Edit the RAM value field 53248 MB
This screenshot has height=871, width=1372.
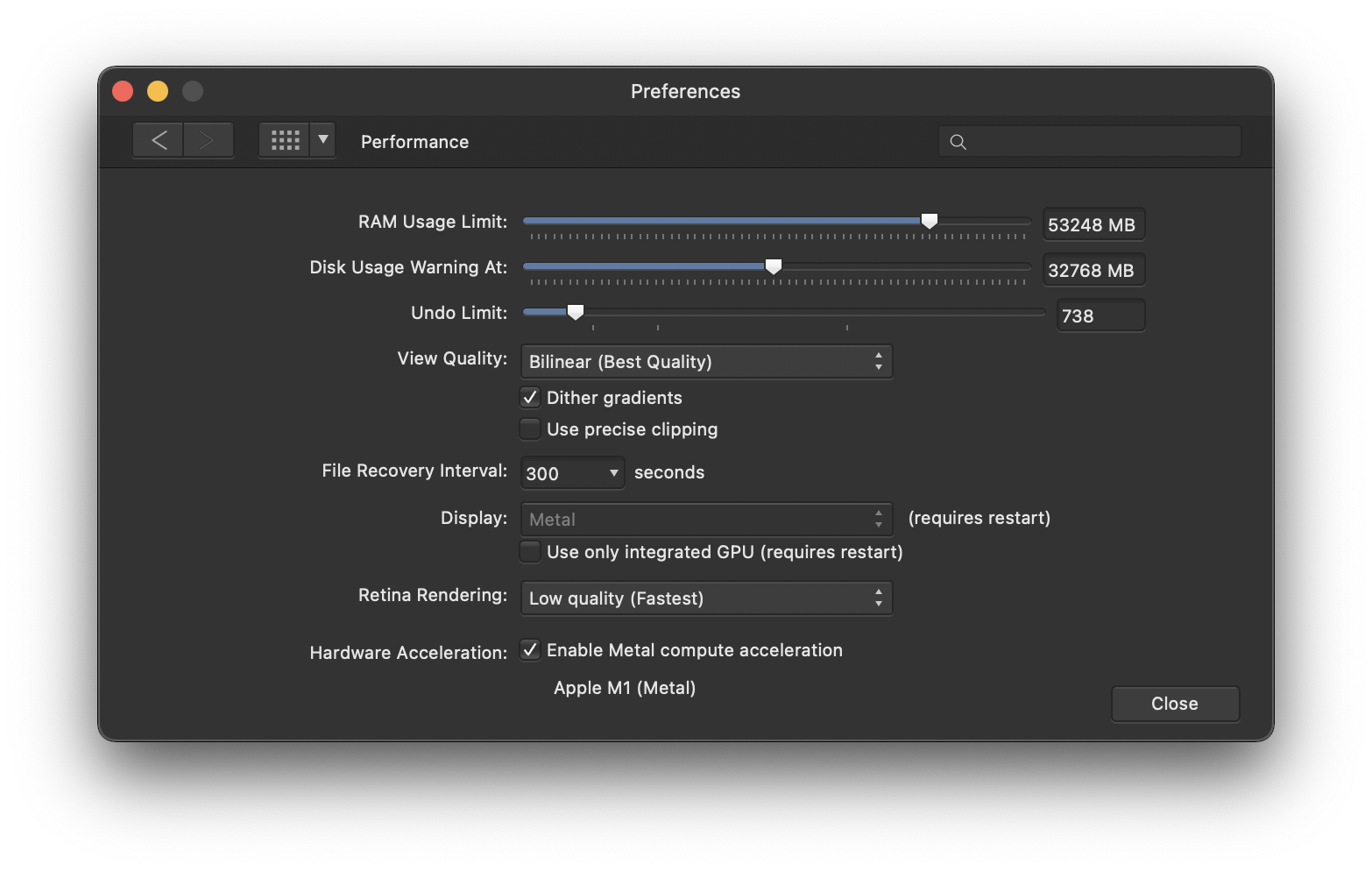point(1093,224)
